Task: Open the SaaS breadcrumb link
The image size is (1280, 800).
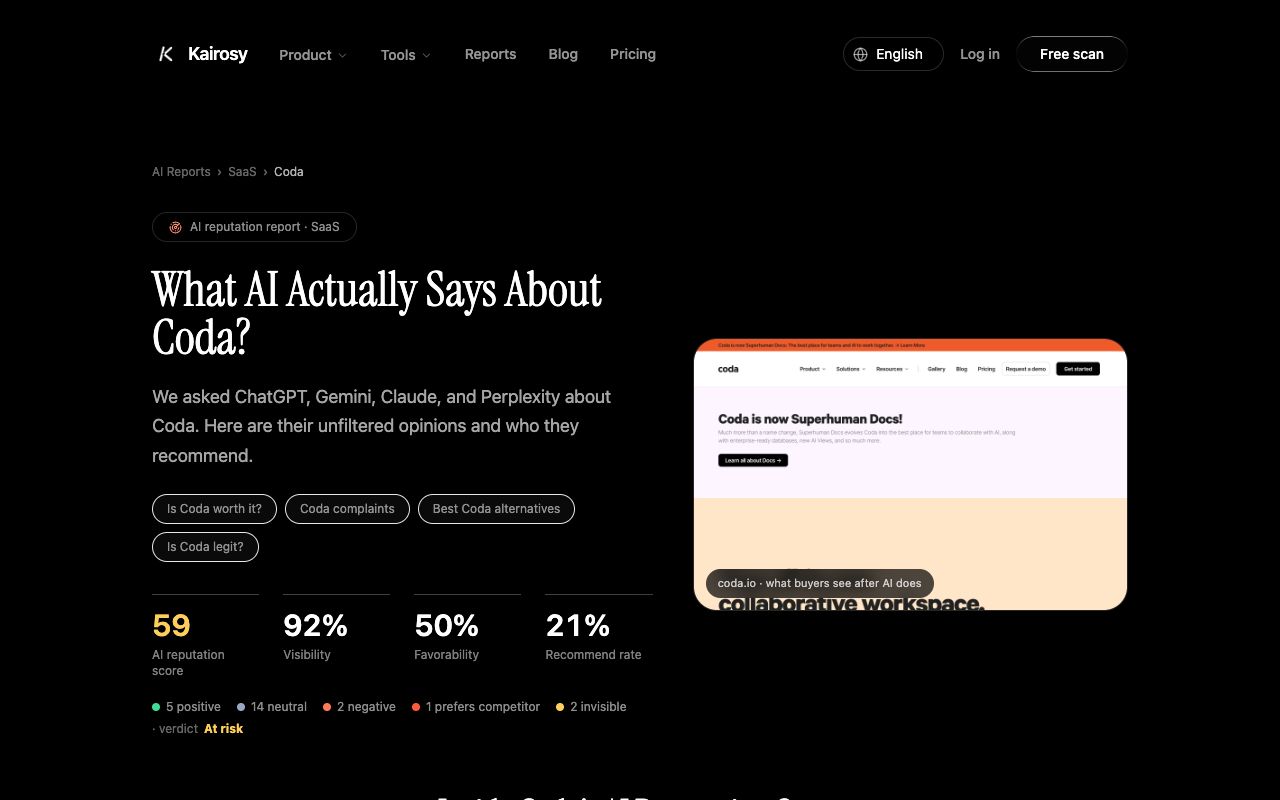Action: 242,172
